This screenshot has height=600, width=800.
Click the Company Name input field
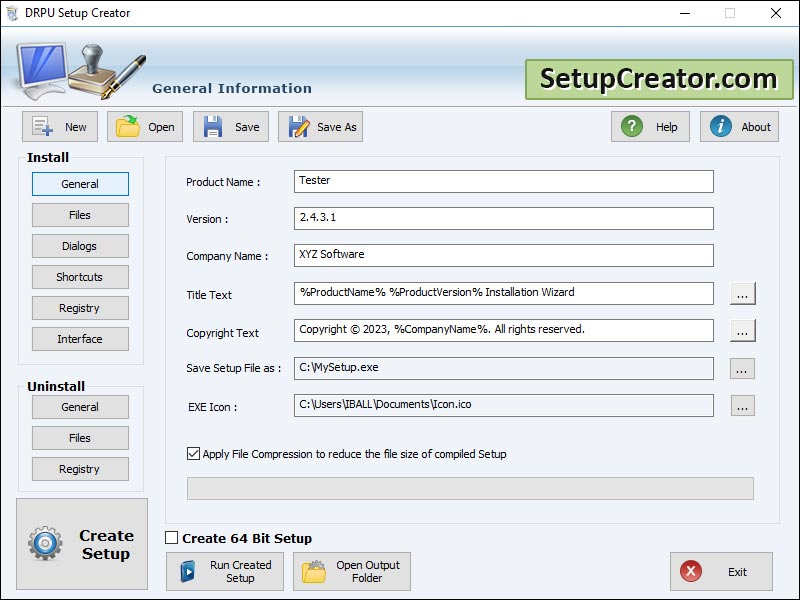point(504,255)
